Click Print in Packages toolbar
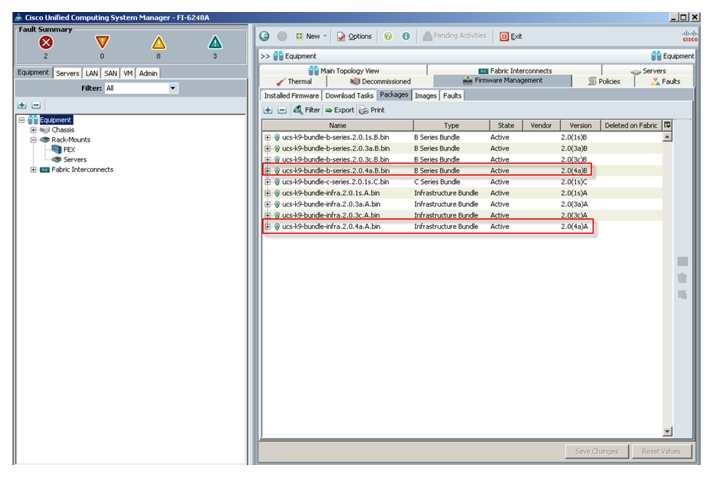 coord(372,110)
